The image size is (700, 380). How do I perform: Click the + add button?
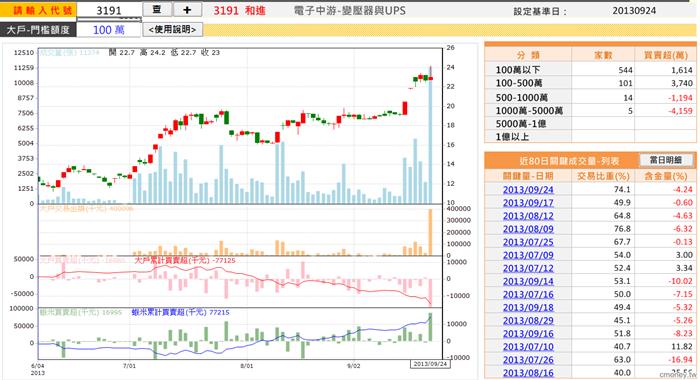[x=187, y=10]
